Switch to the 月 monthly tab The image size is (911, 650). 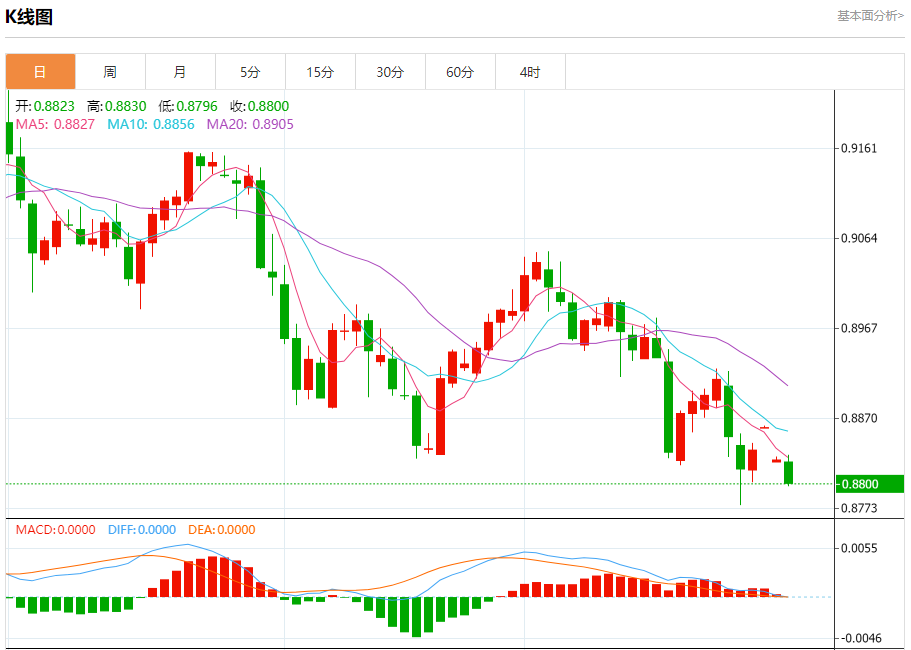pyautogui.click(x=180, y=71)
